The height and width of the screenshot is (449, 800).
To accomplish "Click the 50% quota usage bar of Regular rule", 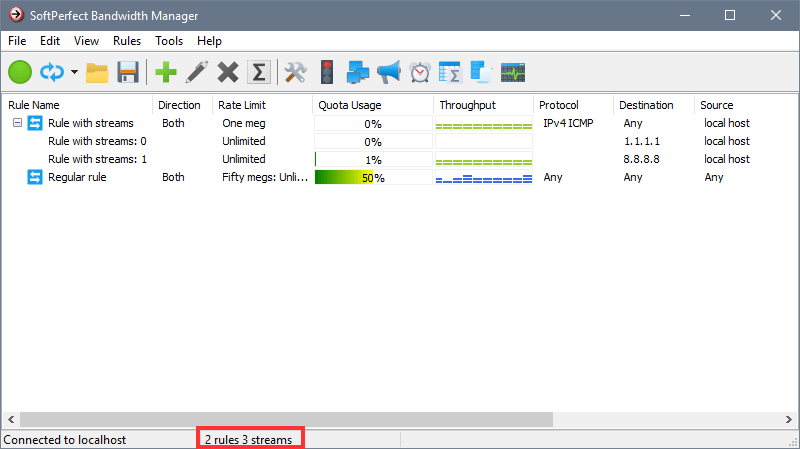I will coord(373,178).
